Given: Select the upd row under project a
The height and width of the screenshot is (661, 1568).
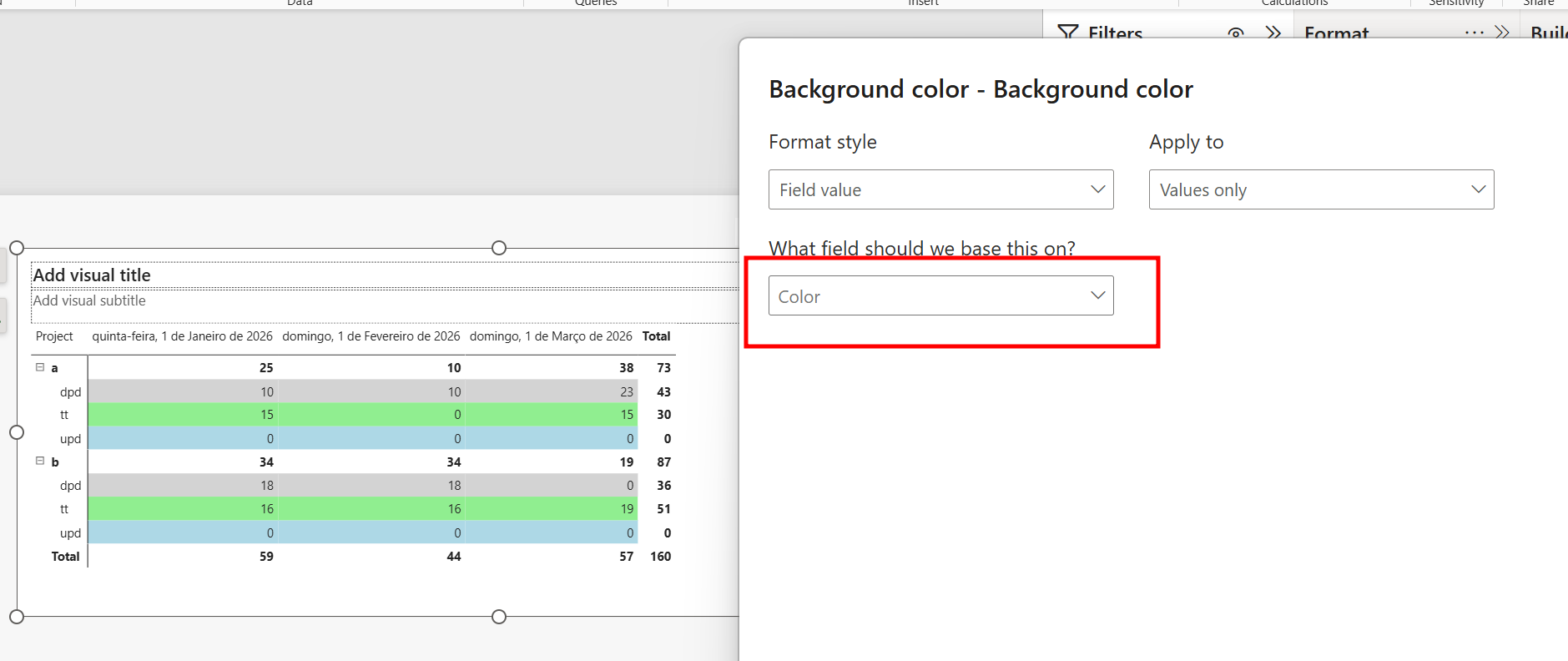Looking at the screenshot, I should click(x=70, y=438).
